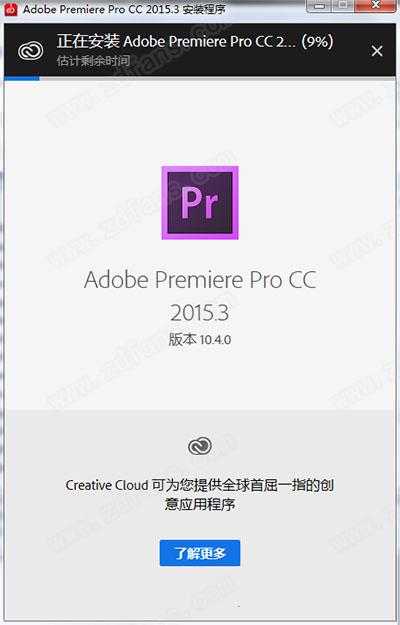The image size is (400, 625).
Task: Click the disabled maximize window button
Action: click(x=342, y=6)
